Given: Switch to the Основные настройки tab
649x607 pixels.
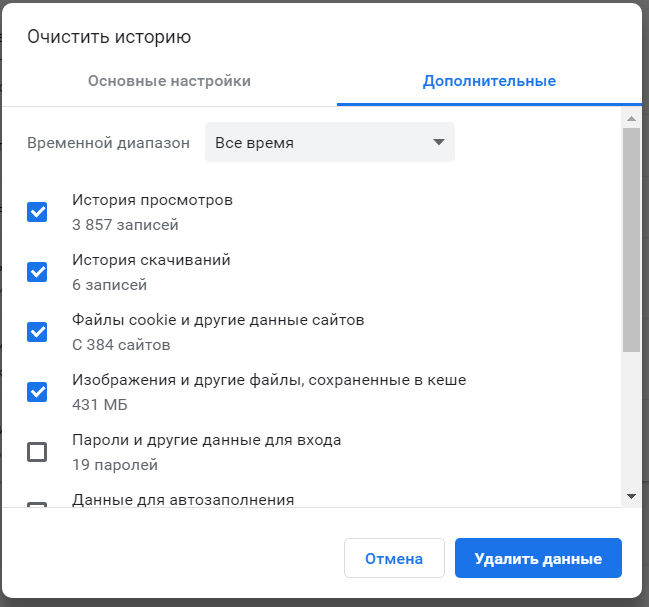Looking at the screenshot, I should (169, 81).
